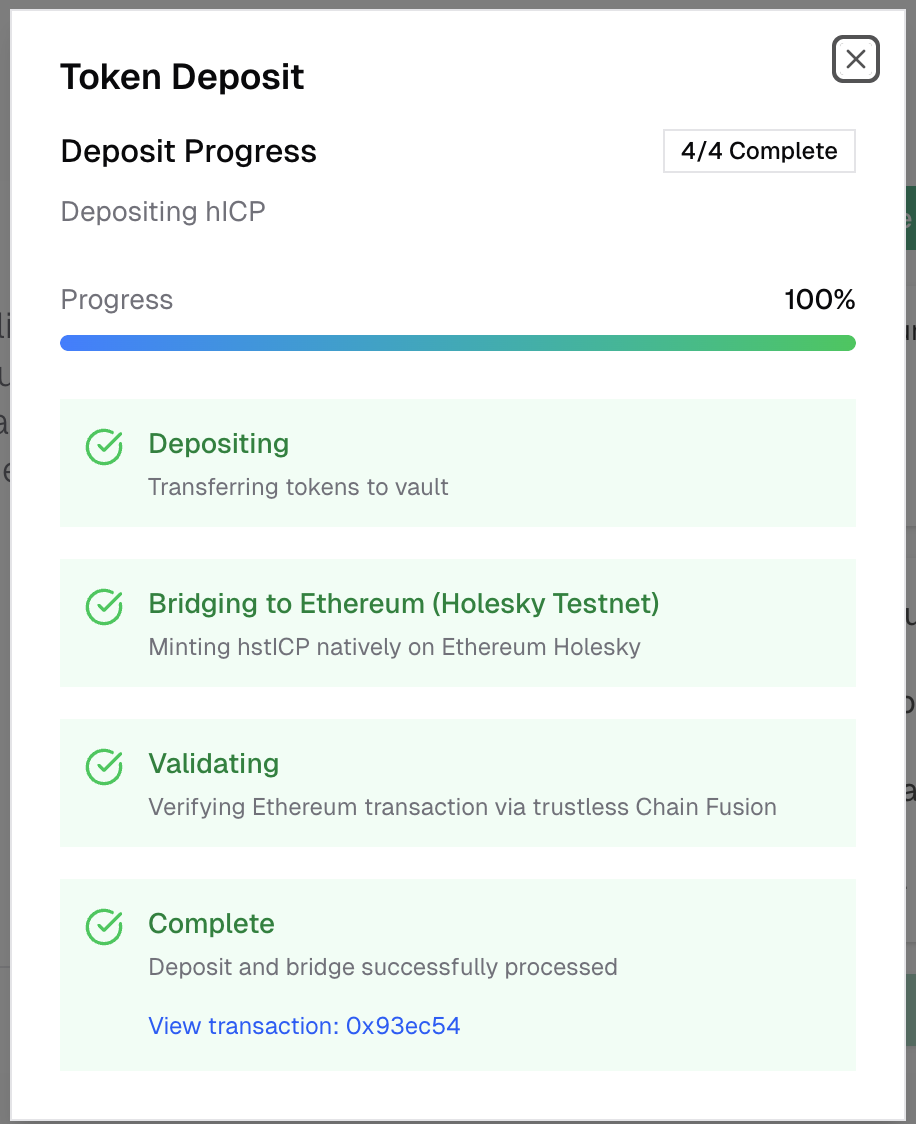Close the Token Deposit dialog
Screen dimensions: 916x1124
coord(855,60)
